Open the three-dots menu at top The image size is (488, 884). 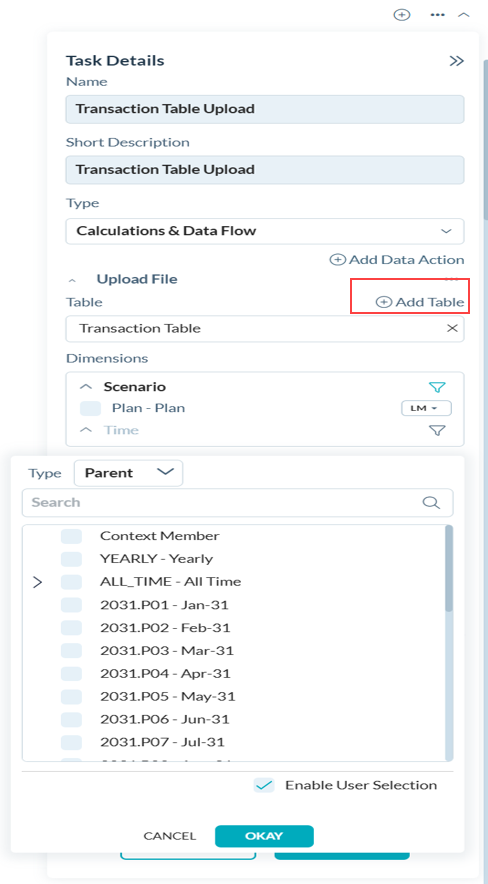coord(437,15)
